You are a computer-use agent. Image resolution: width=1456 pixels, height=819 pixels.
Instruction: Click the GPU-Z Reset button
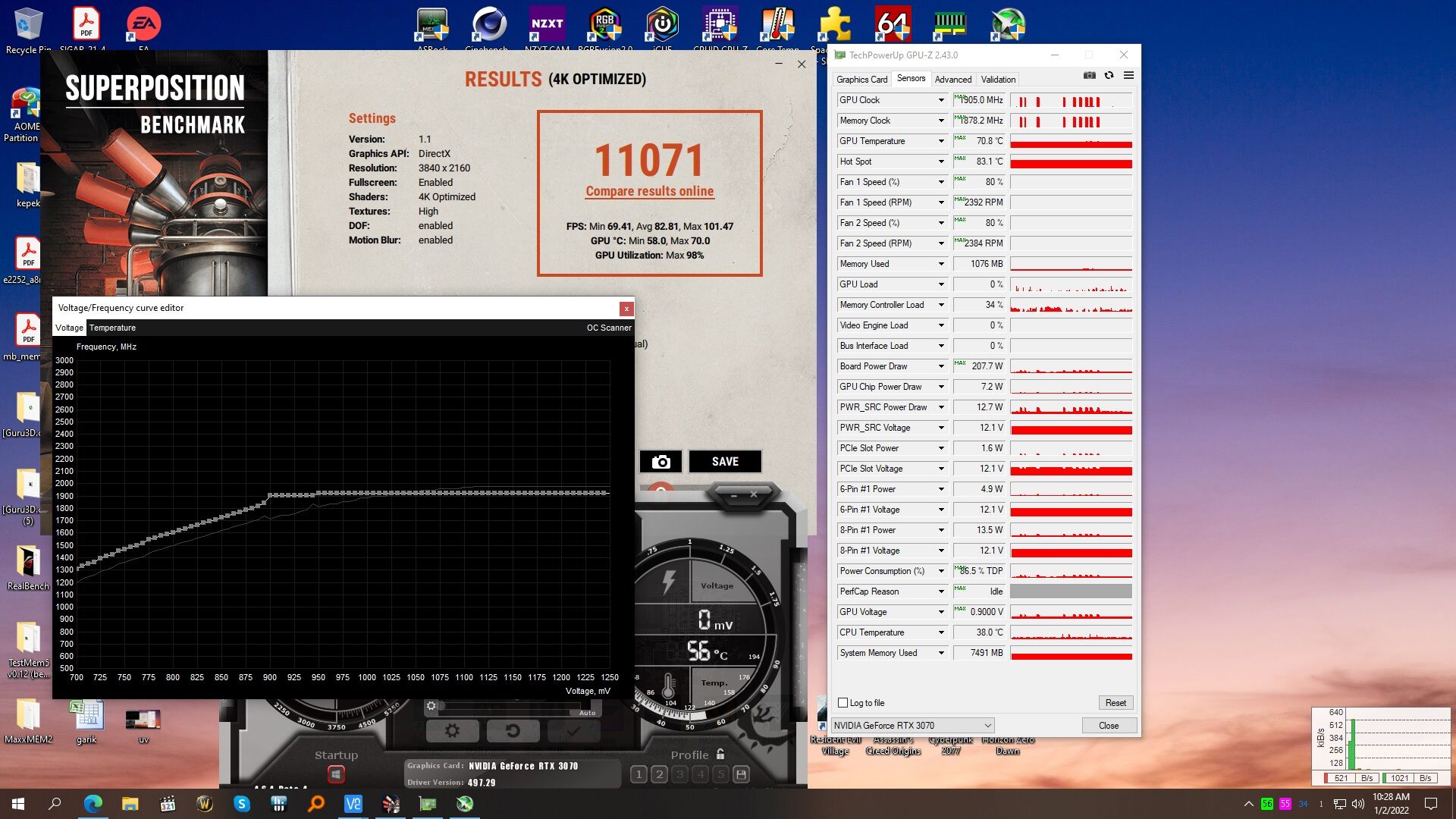point(1116,703)
